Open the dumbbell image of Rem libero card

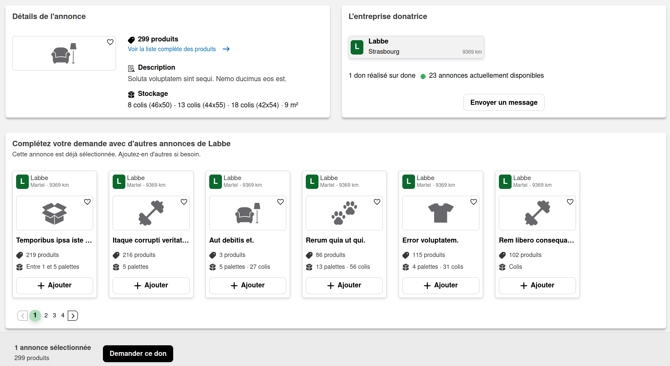coord(537,213)
